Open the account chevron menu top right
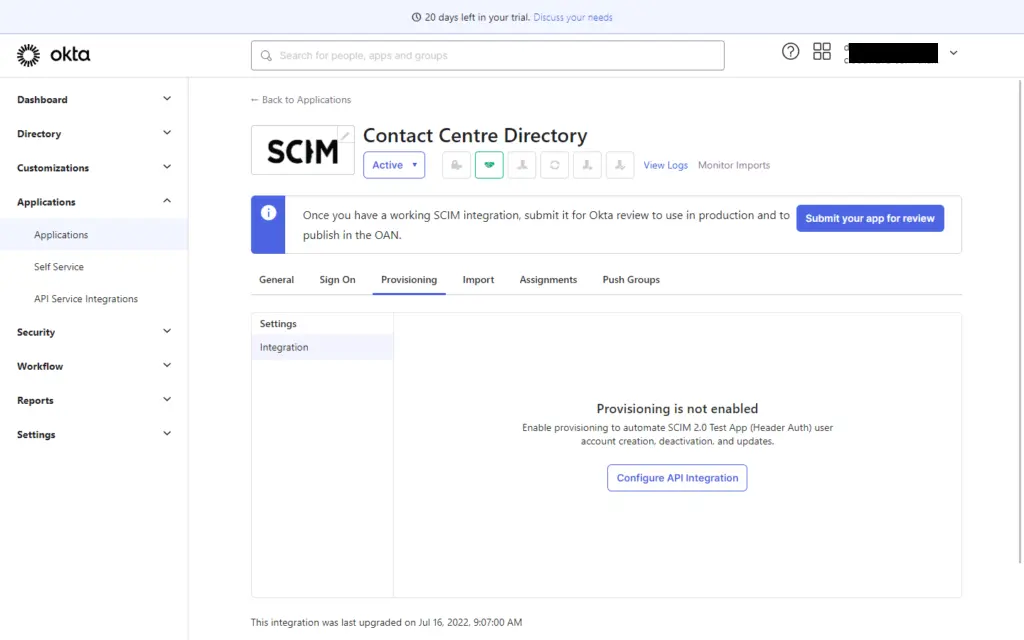 click(x=954, y=52)
